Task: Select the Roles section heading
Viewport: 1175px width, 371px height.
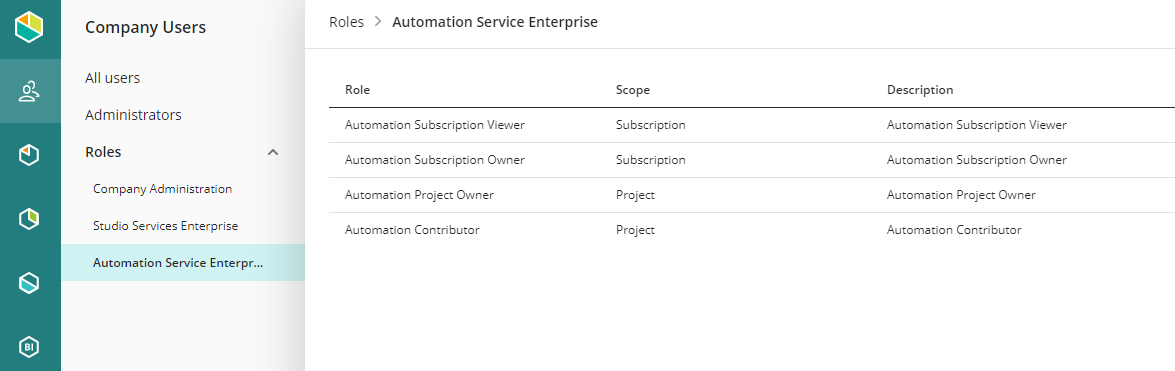Action: [x=103, y=152]
